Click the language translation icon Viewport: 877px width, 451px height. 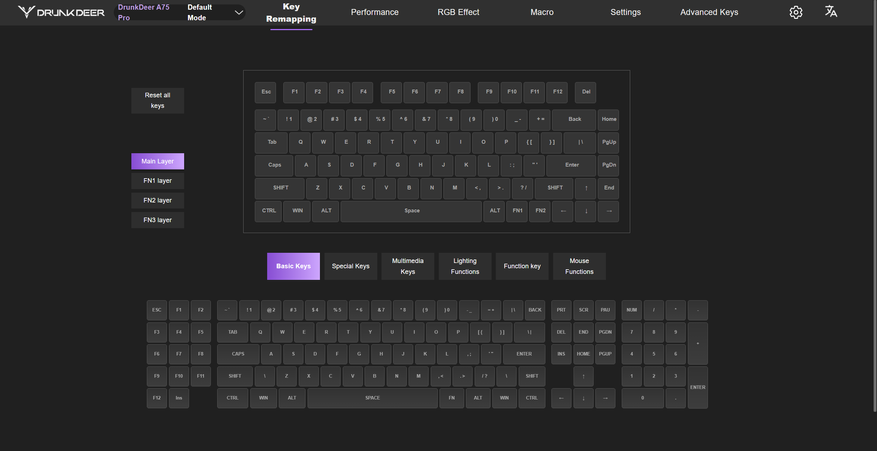[x=831, y=12]
